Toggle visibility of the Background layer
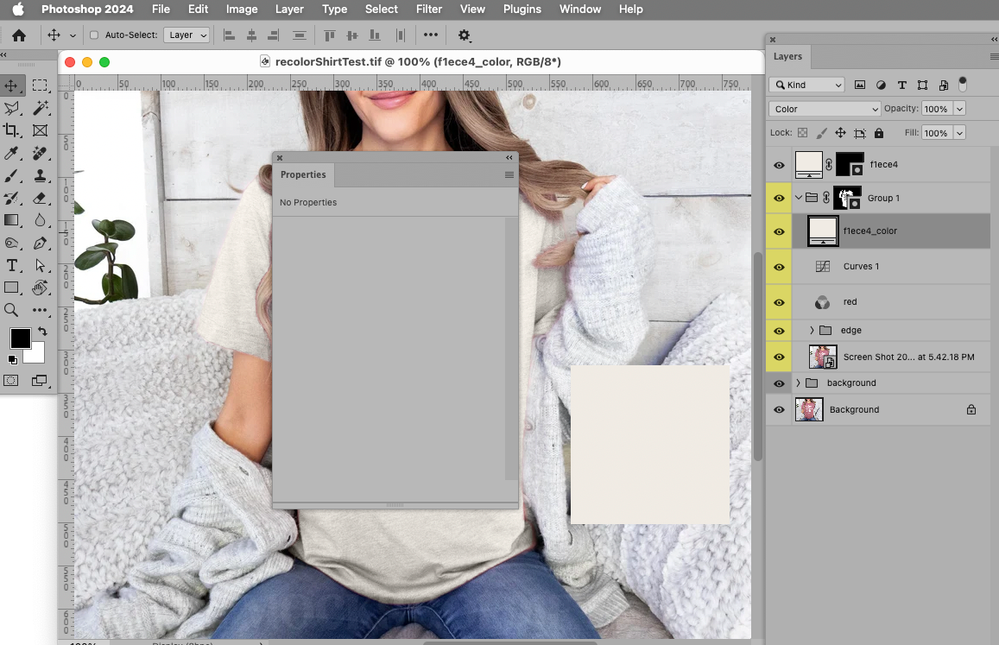This screenshot has height=645, width=999. click(x=779, y=410)
